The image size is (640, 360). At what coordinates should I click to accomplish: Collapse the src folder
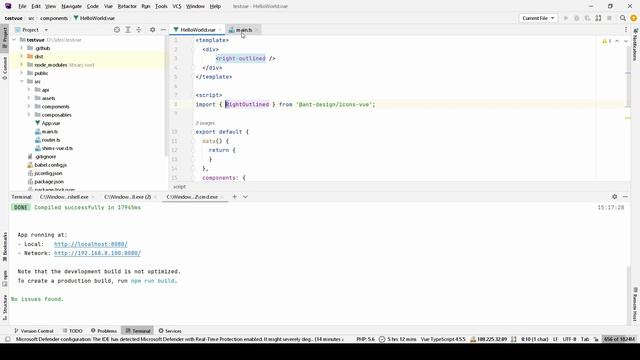22,82
